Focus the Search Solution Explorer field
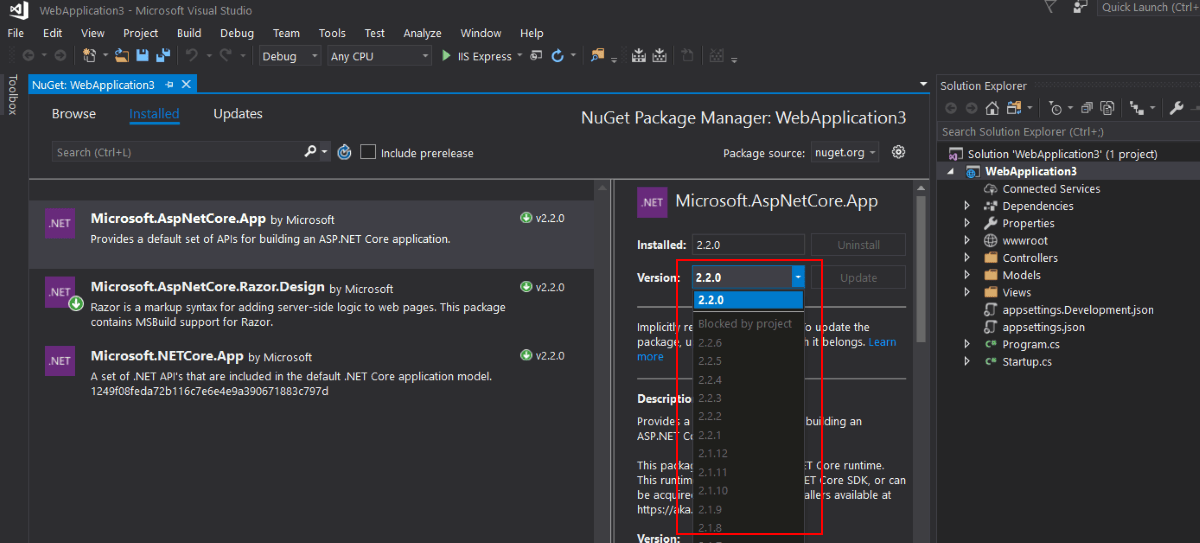This screenshot has width=1200, height=543. click(x=1068, y=131)
